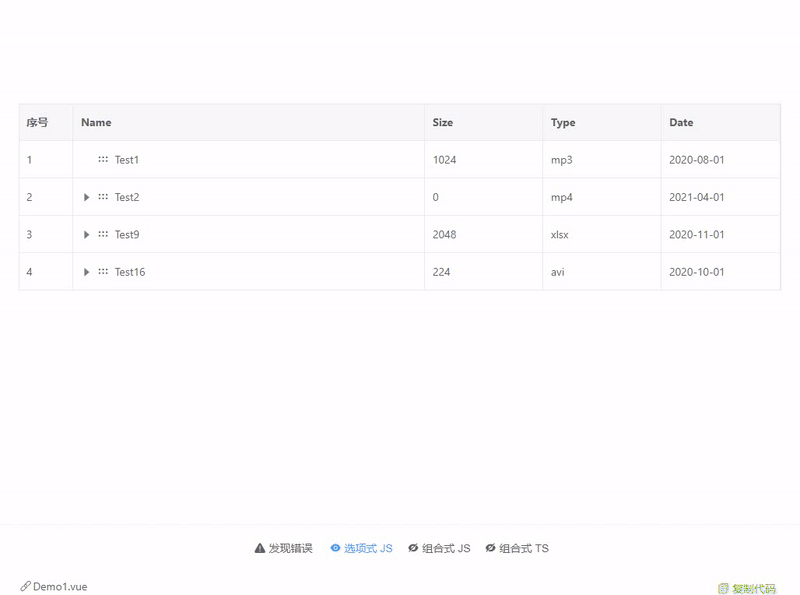Click the warning triangle icon for 发现错误

[260, 548]
